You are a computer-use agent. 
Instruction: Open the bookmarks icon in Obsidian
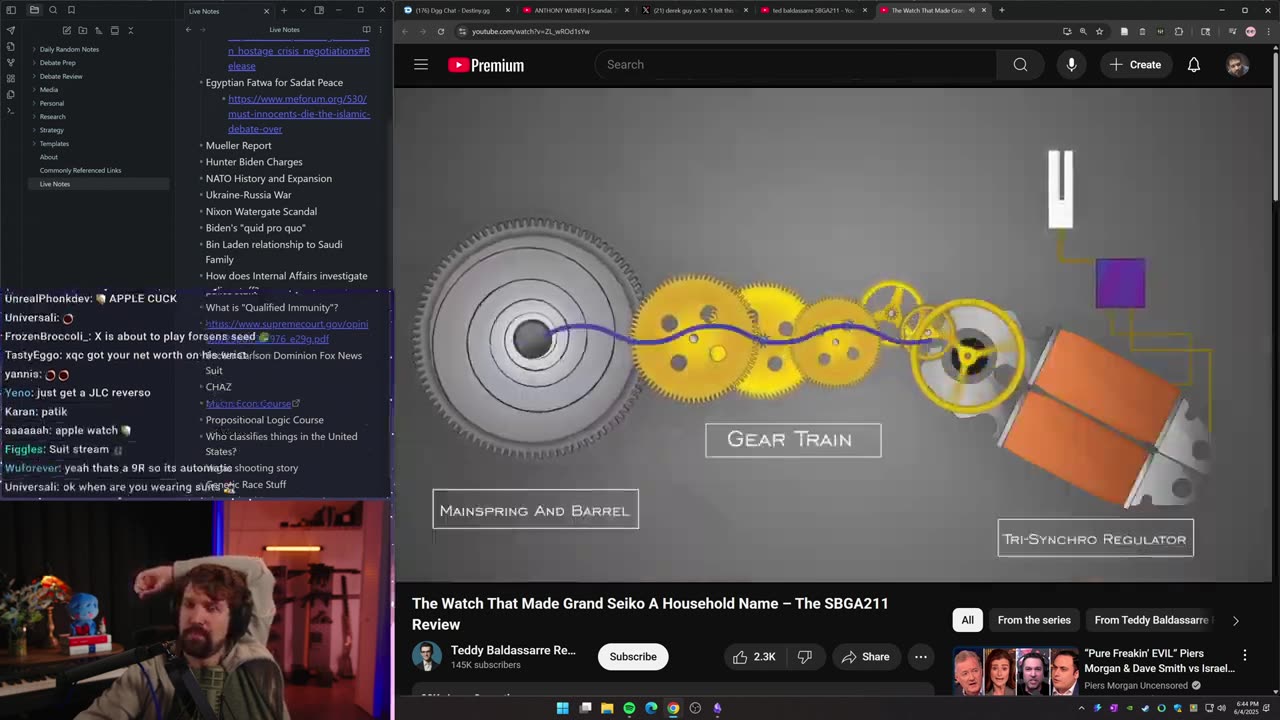coord(71,10)
